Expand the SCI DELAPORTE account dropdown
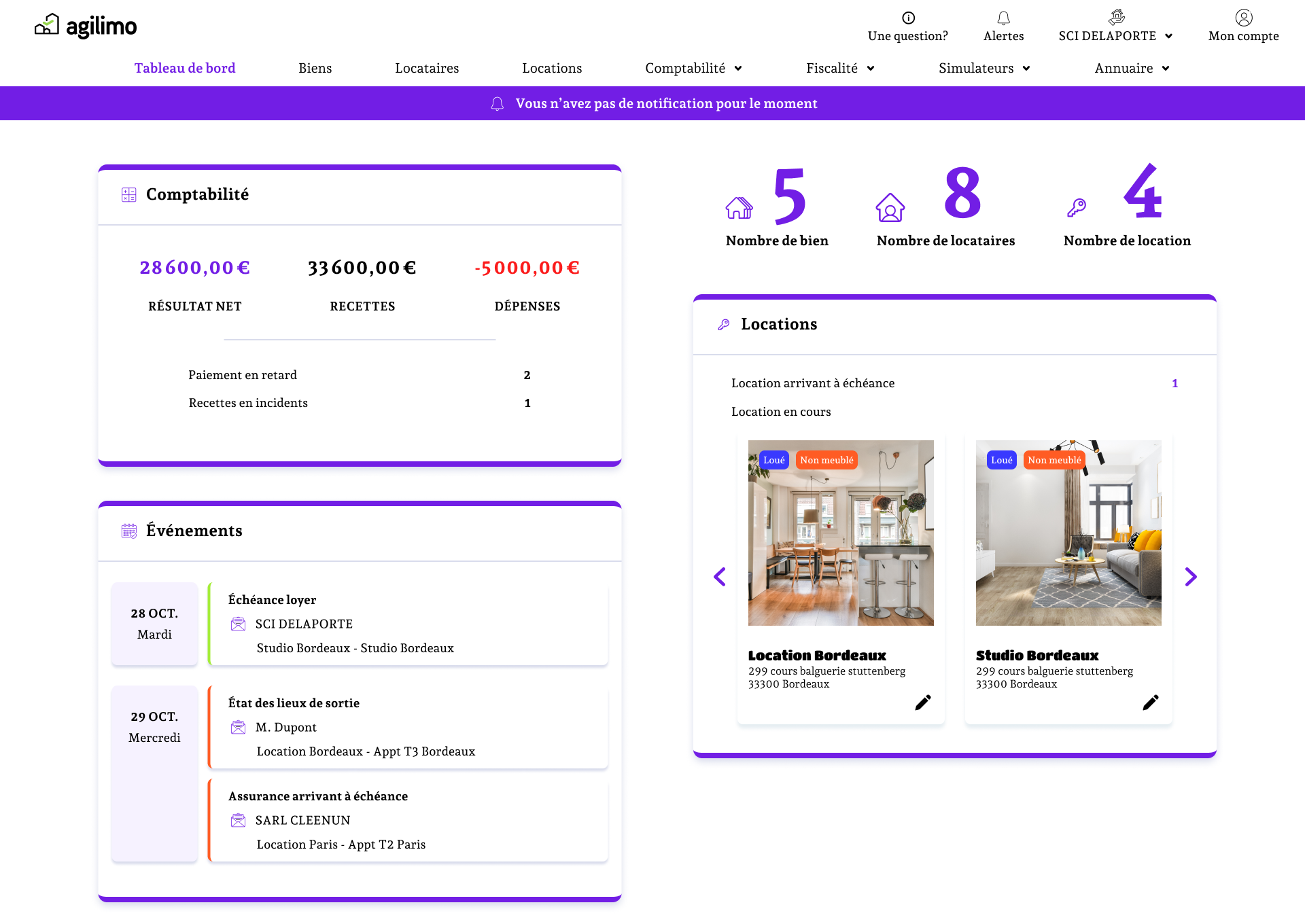The width and height of the screenshot is (1305, 924). (1115, 36)
